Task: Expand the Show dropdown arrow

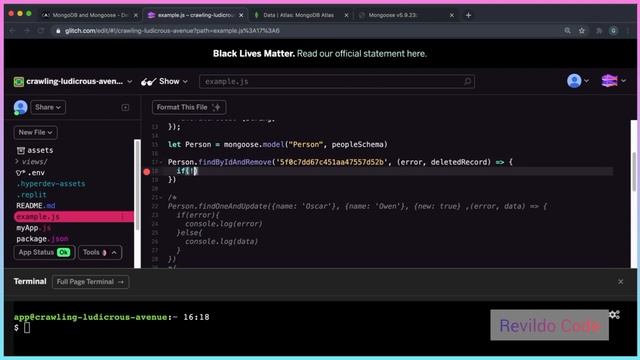Action: (185, 82)
